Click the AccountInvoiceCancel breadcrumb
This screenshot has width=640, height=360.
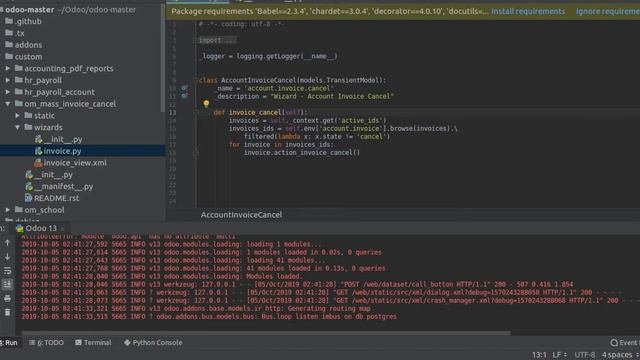tap(241, 215)
